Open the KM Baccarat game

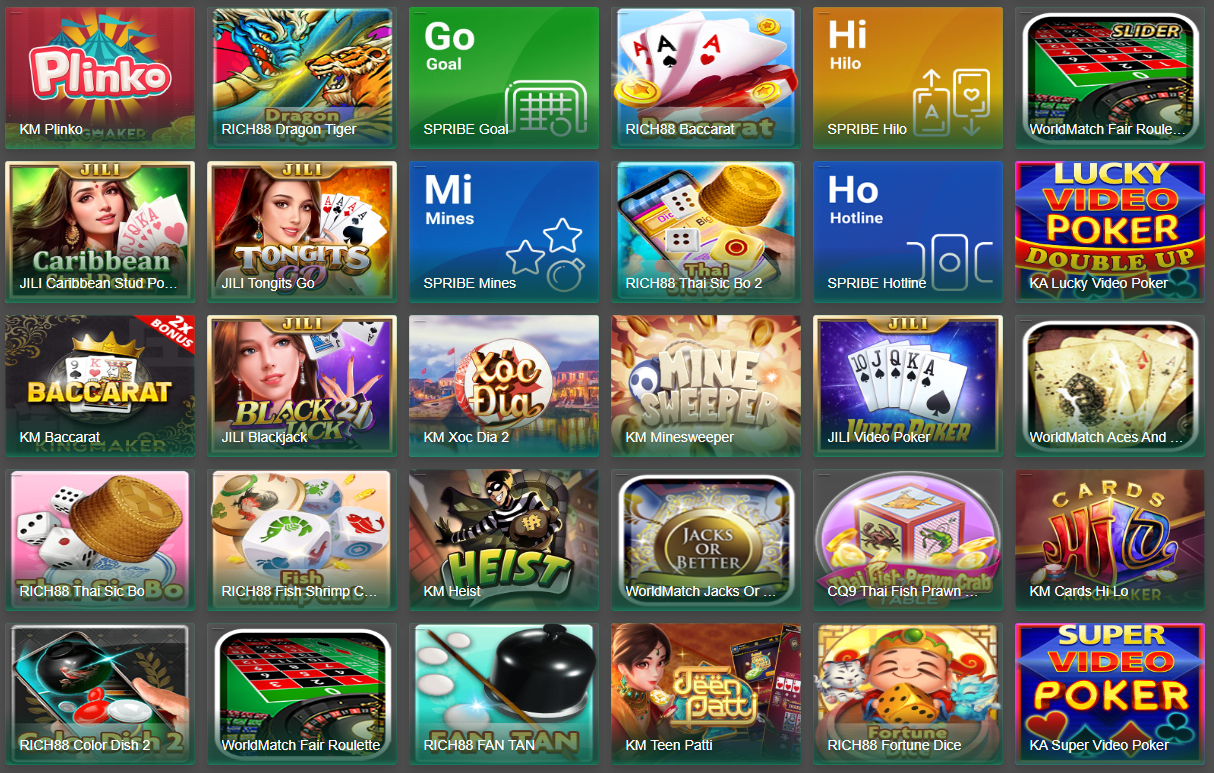click(99, 386)
